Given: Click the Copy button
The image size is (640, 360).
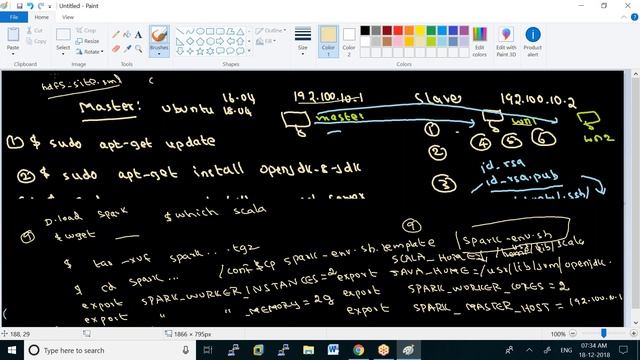Looking at the screenshot, I should click(36, 41).
